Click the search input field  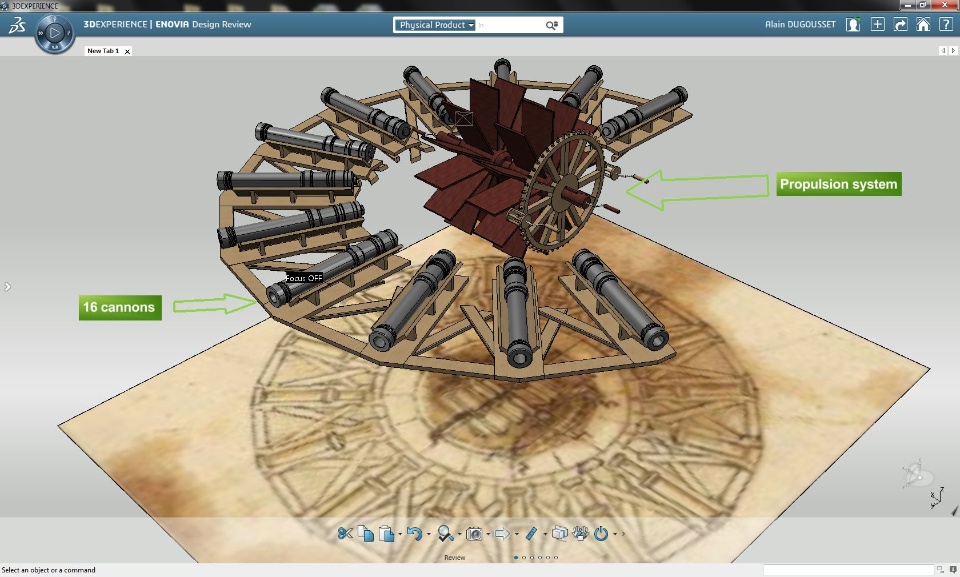tap(509, 25)
